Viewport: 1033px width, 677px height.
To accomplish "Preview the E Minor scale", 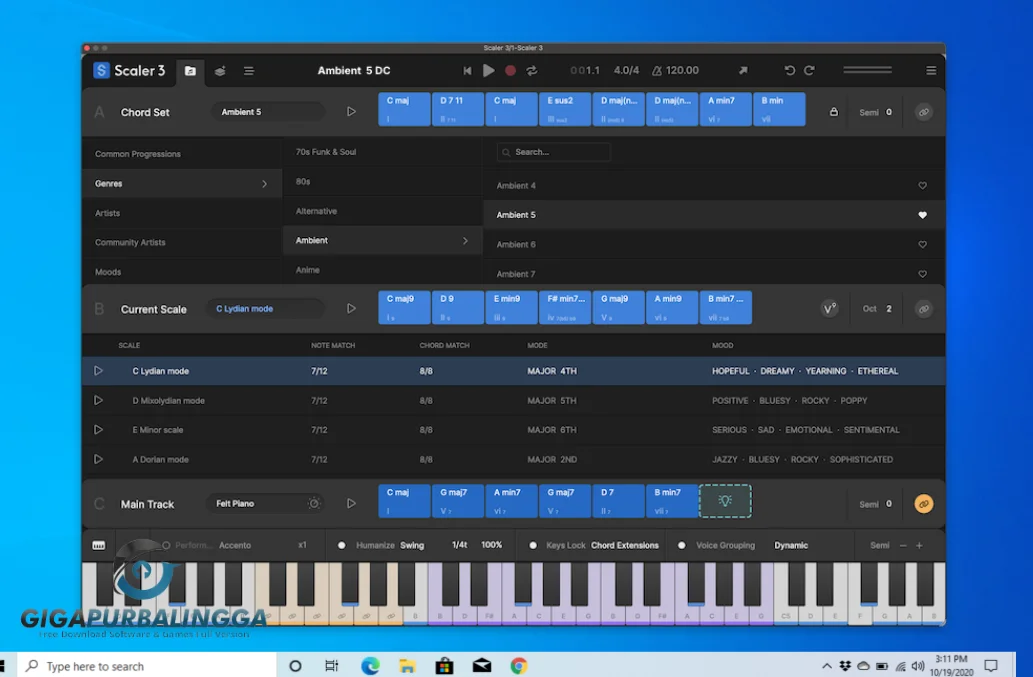I will pyautogui.click(x=98, y=429).
